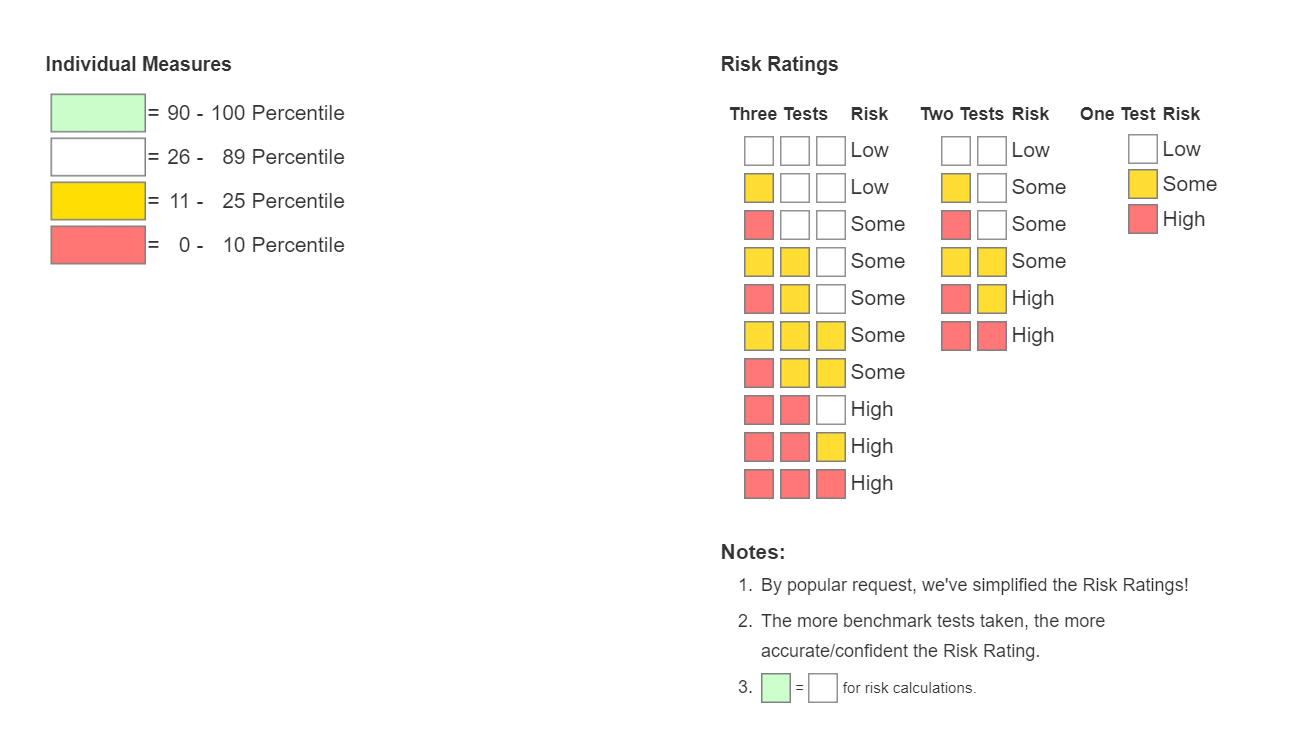Click the red High box under One Test

point(1142,219)
